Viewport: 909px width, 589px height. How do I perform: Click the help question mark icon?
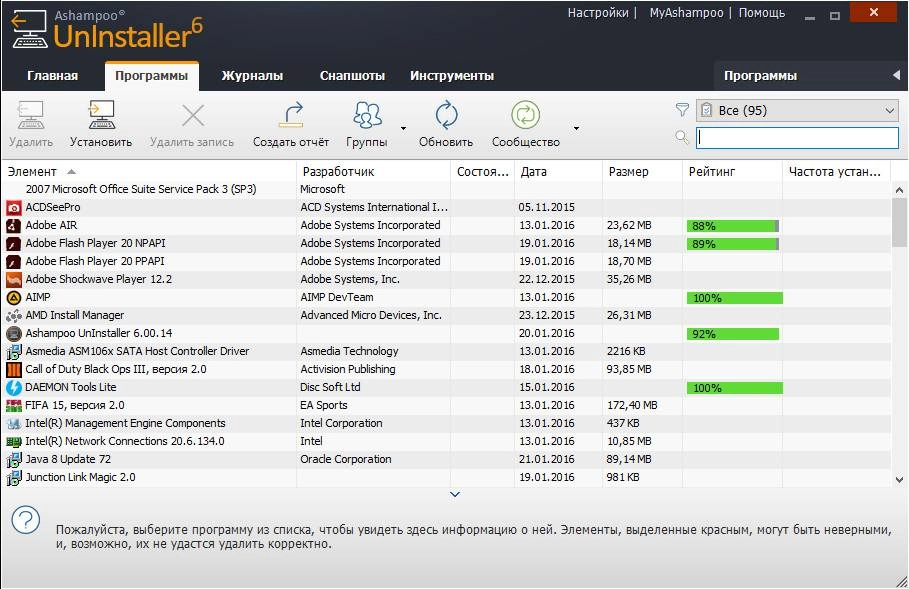pos(26,520)
